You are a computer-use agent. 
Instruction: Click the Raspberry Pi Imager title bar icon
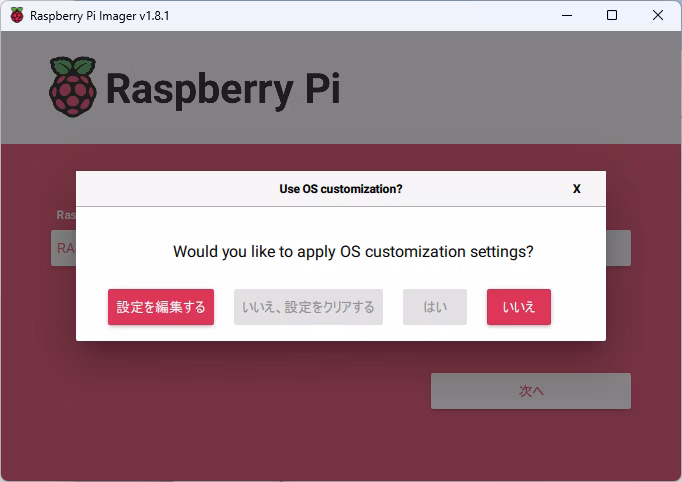[17, 15]
